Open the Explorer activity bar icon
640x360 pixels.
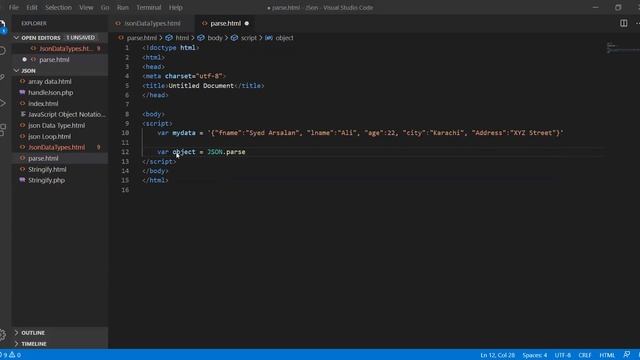coord(2,26)
